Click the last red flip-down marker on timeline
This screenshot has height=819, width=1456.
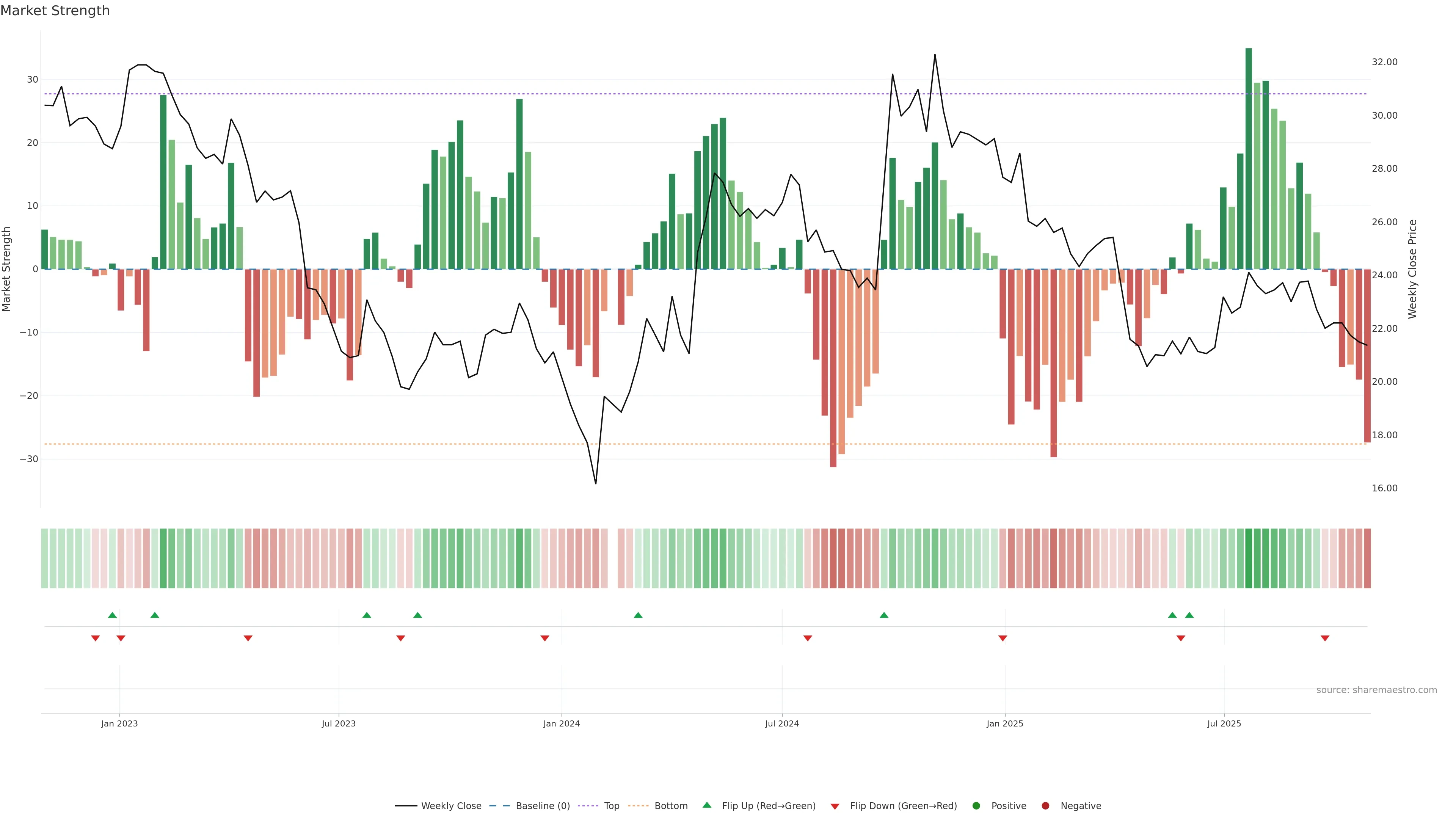click(x=1325, y=638)
